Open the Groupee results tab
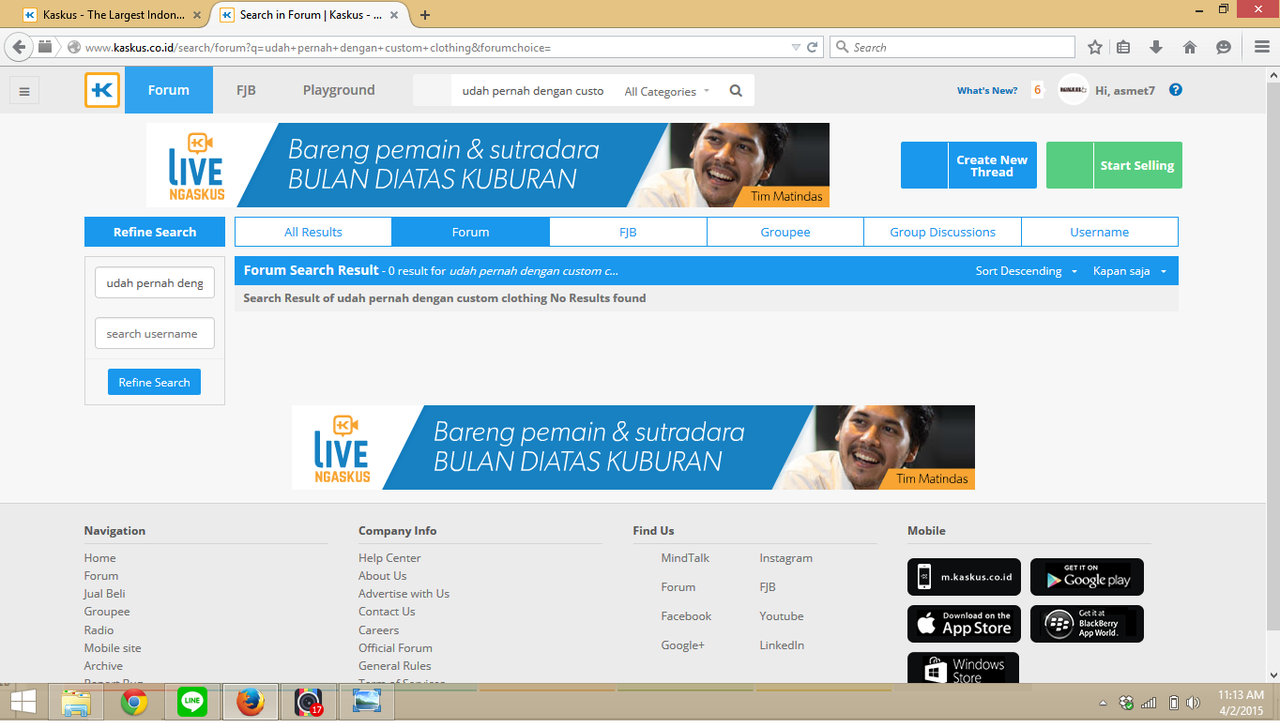 [x=785, y=232]
